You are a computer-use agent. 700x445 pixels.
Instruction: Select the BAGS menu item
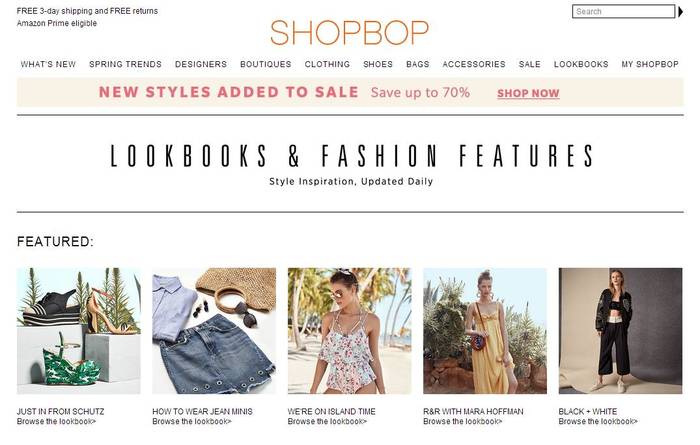point(417,64)
